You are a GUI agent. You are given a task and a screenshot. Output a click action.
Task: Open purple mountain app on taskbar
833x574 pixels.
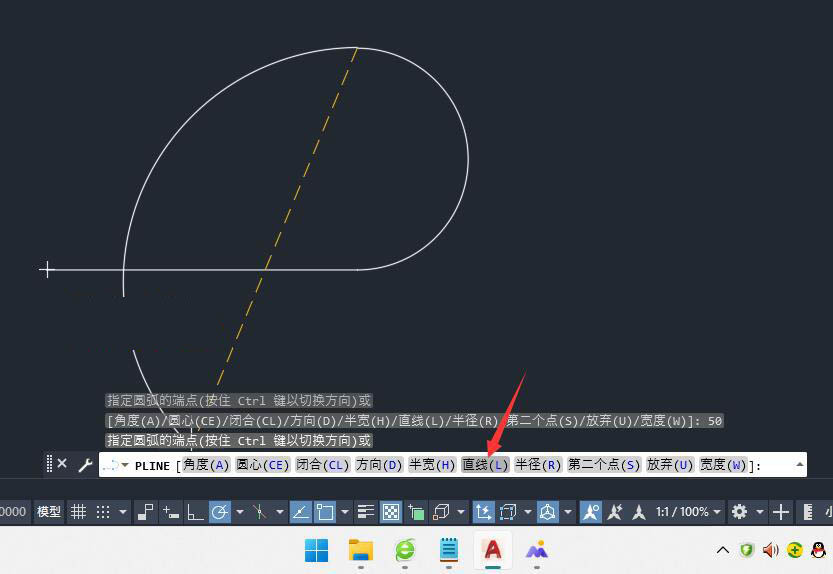pyautogui.click(x=537, y=550)
